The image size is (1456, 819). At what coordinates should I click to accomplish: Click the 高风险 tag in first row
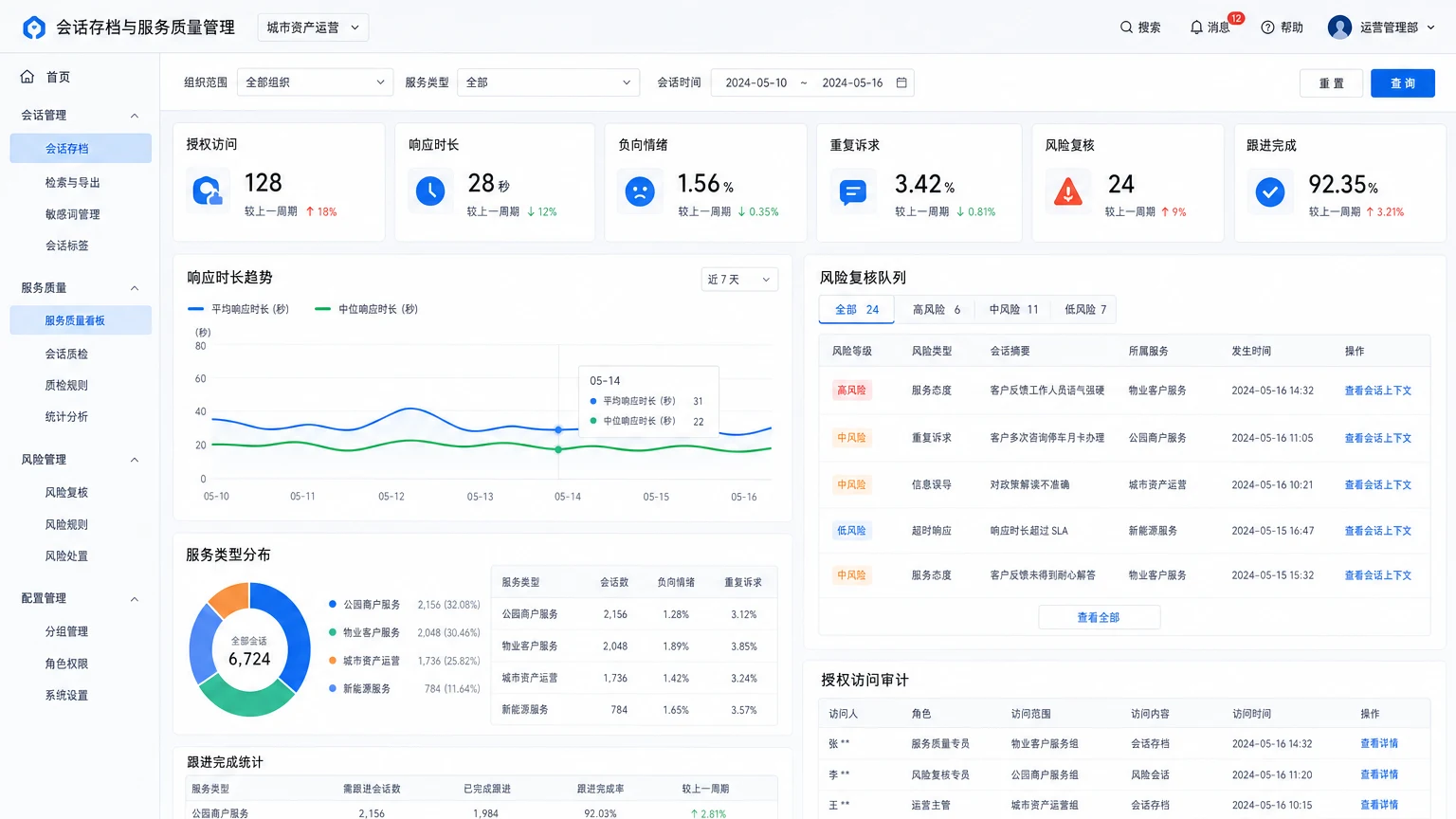tap(851, 391)
